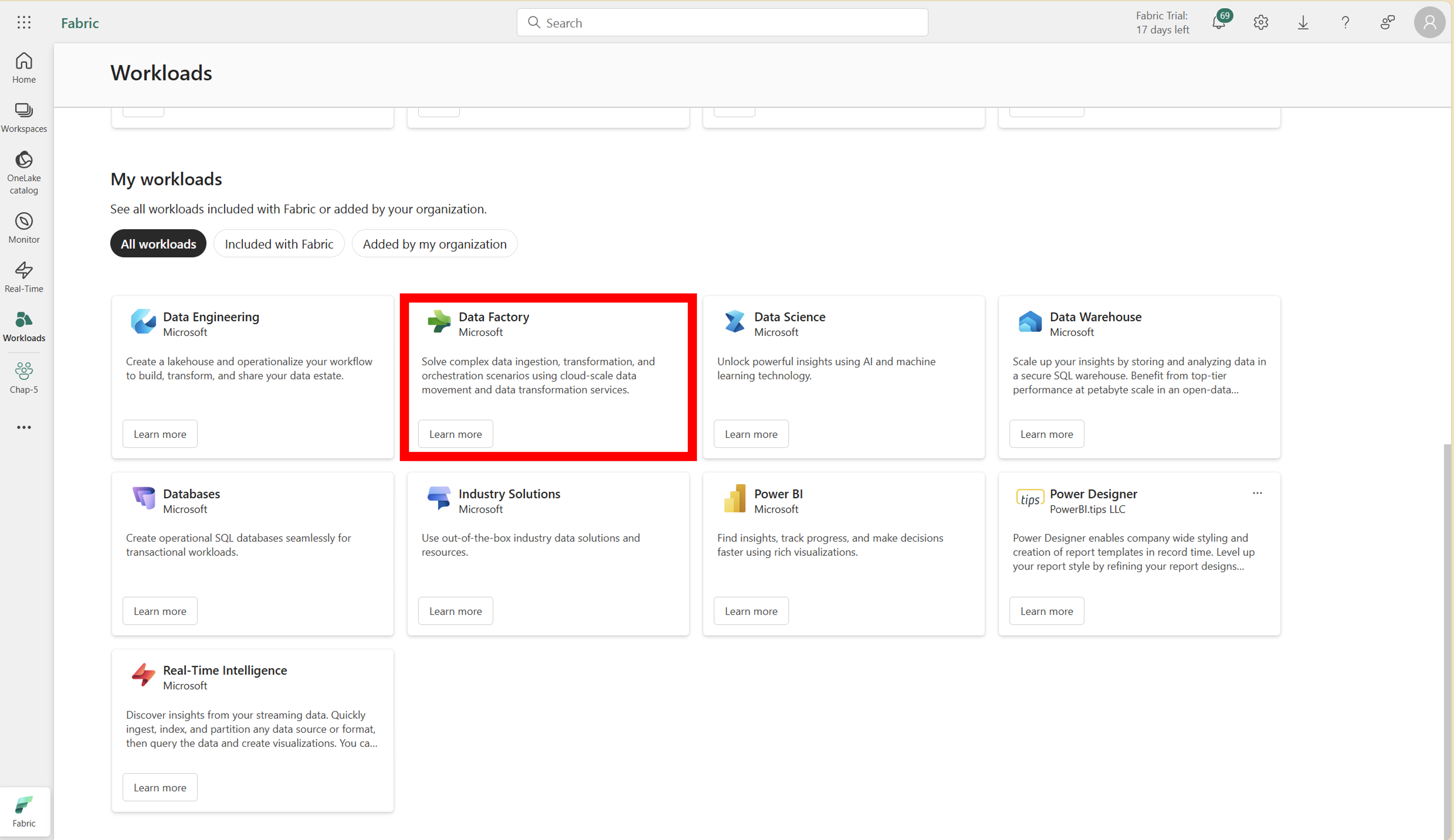Click the Databases icon

pyautogui.click(x=143, y=498)
